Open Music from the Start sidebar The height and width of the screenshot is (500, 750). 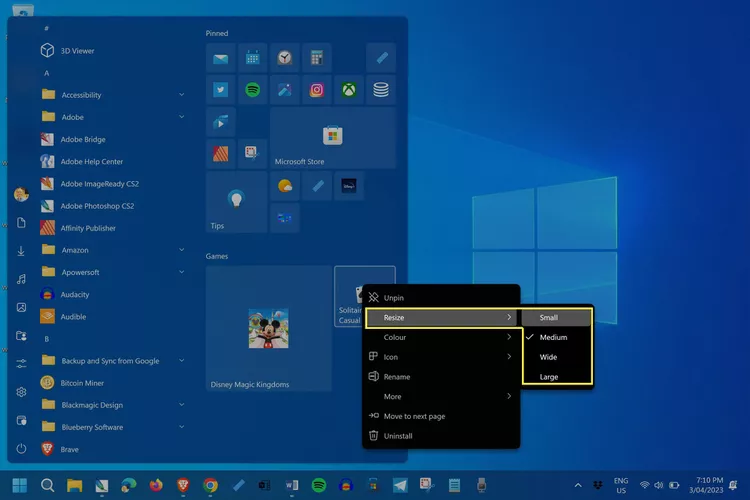(x=21, y=279)
